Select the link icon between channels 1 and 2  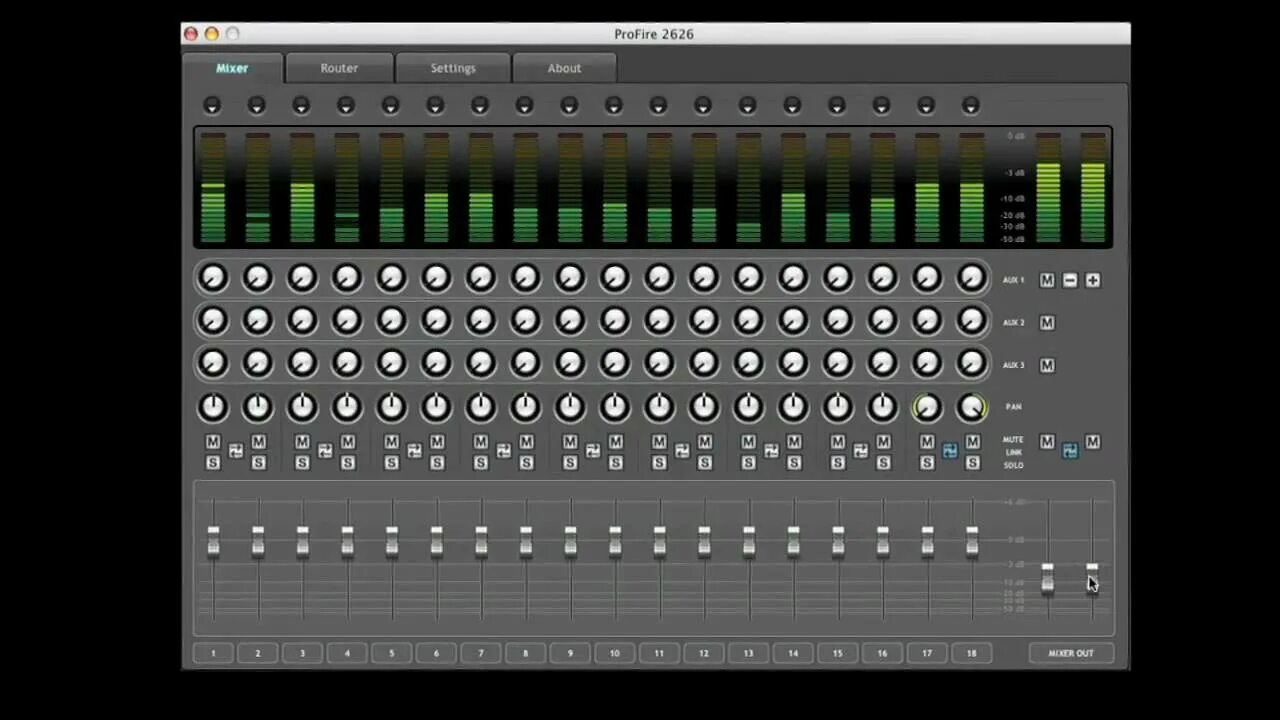(235, 450)
